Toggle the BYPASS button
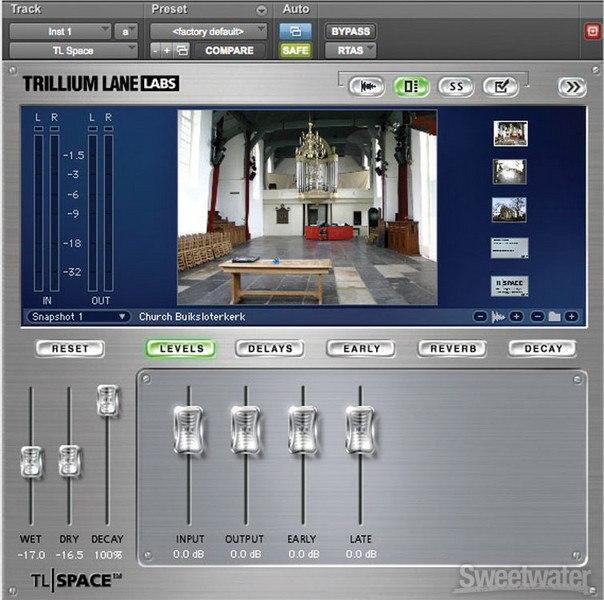 [x=351, y=32]
